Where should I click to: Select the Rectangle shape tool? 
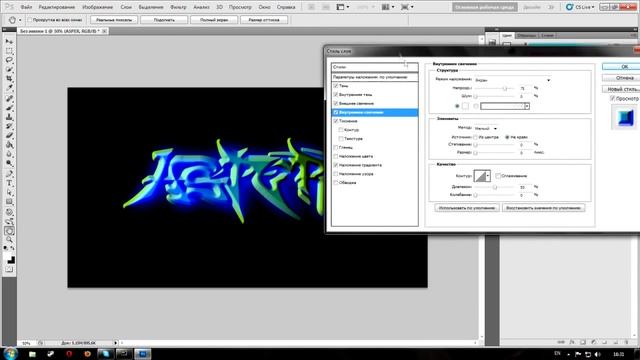(x=9, y=202)
